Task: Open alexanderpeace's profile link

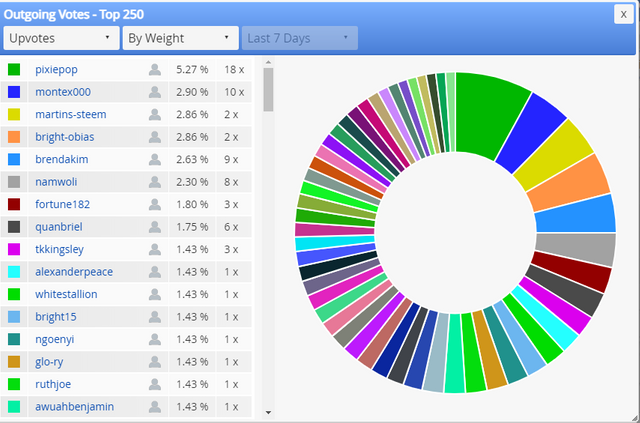Action: point(74,272)
